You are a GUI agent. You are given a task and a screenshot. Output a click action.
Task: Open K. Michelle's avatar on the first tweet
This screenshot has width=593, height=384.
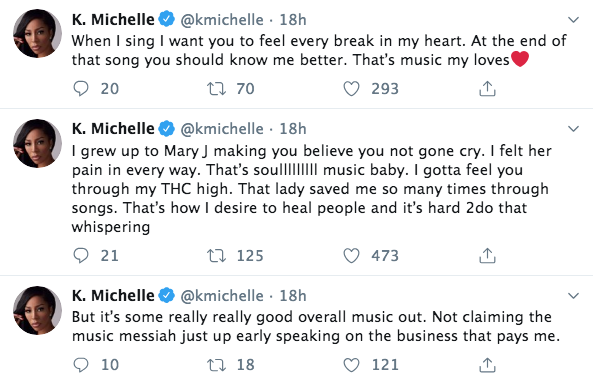37,34
